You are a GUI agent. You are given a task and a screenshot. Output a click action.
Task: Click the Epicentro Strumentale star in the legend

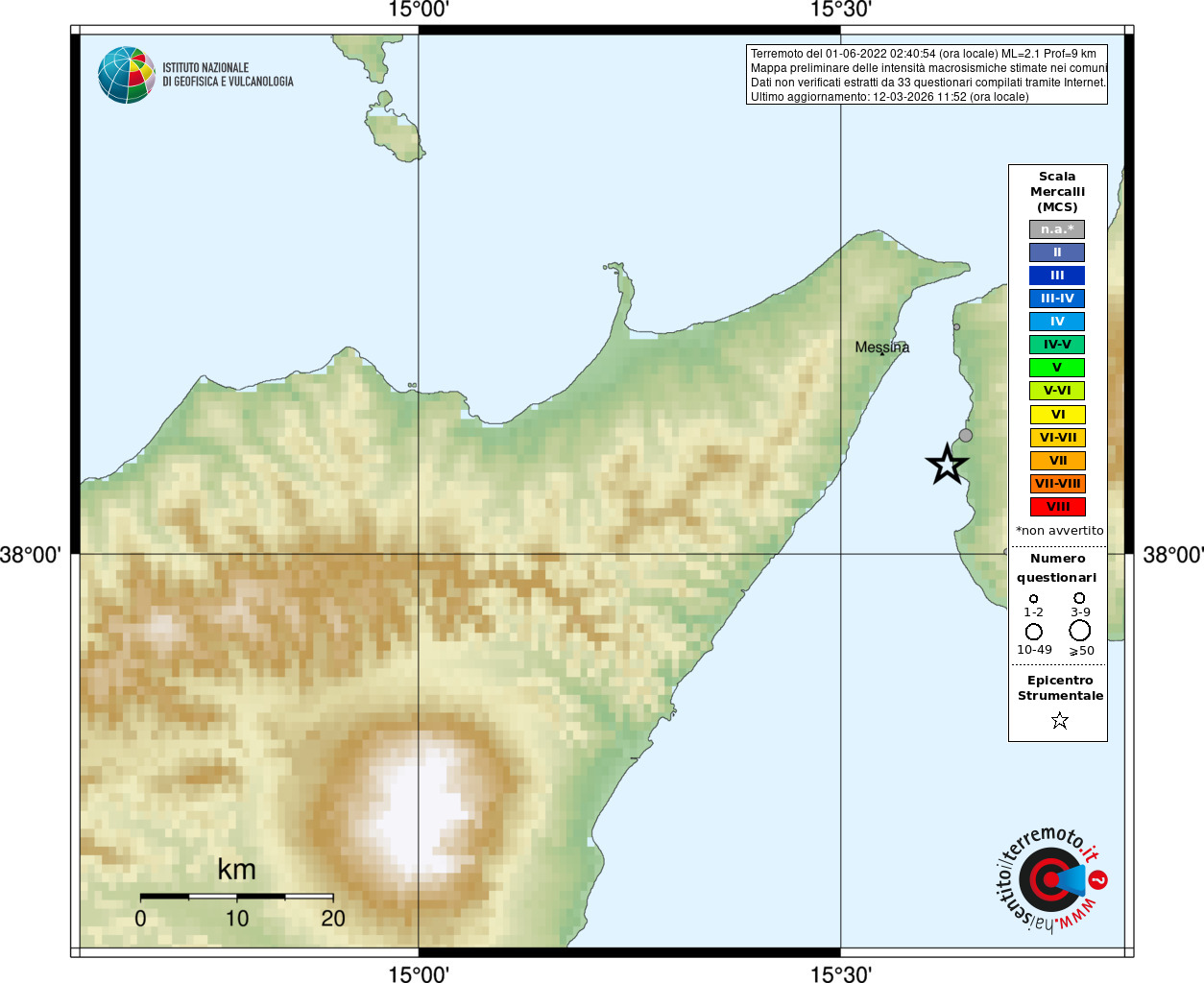(1060, 720)
